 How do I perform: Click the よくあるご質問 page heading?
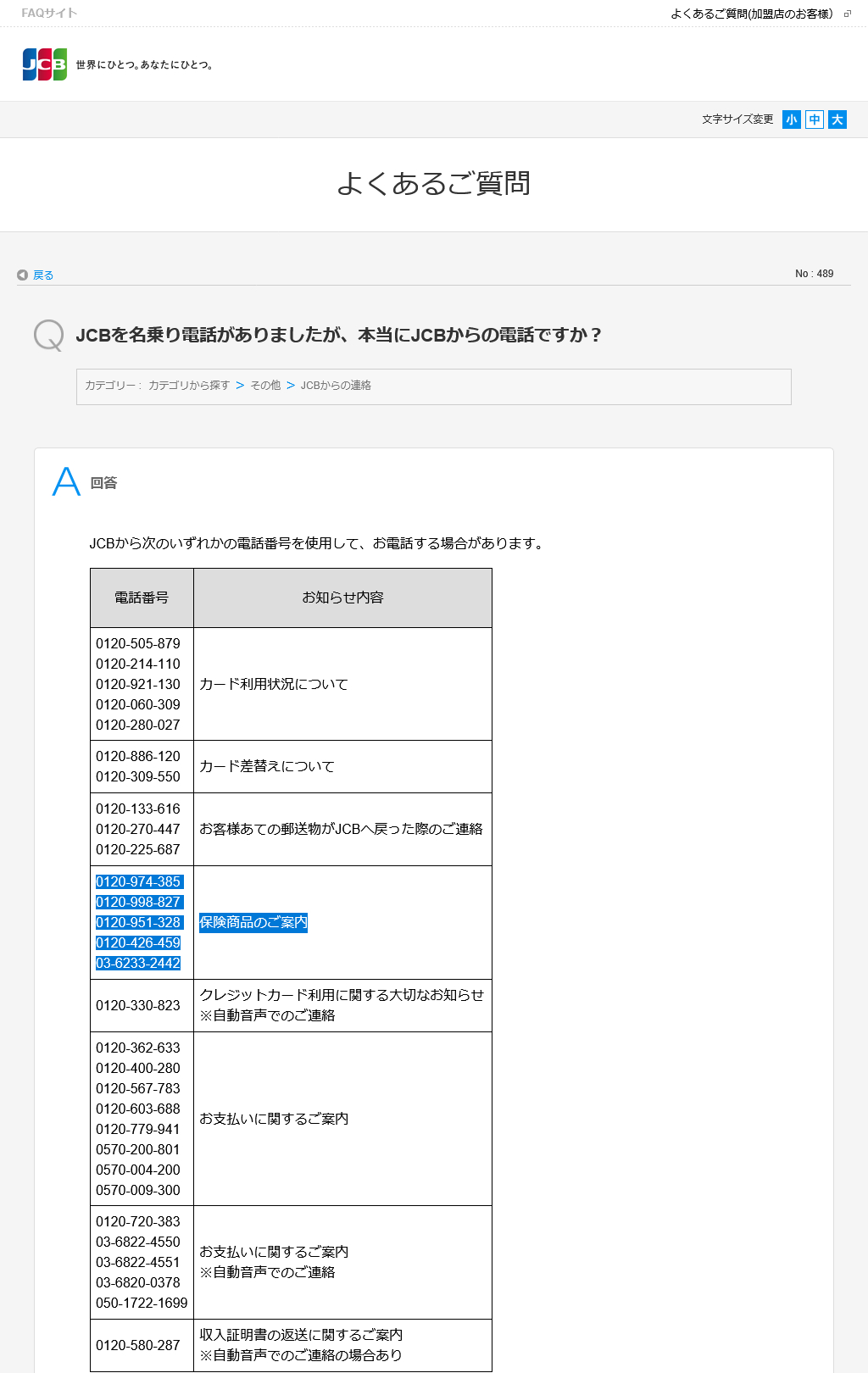point(434,183)
